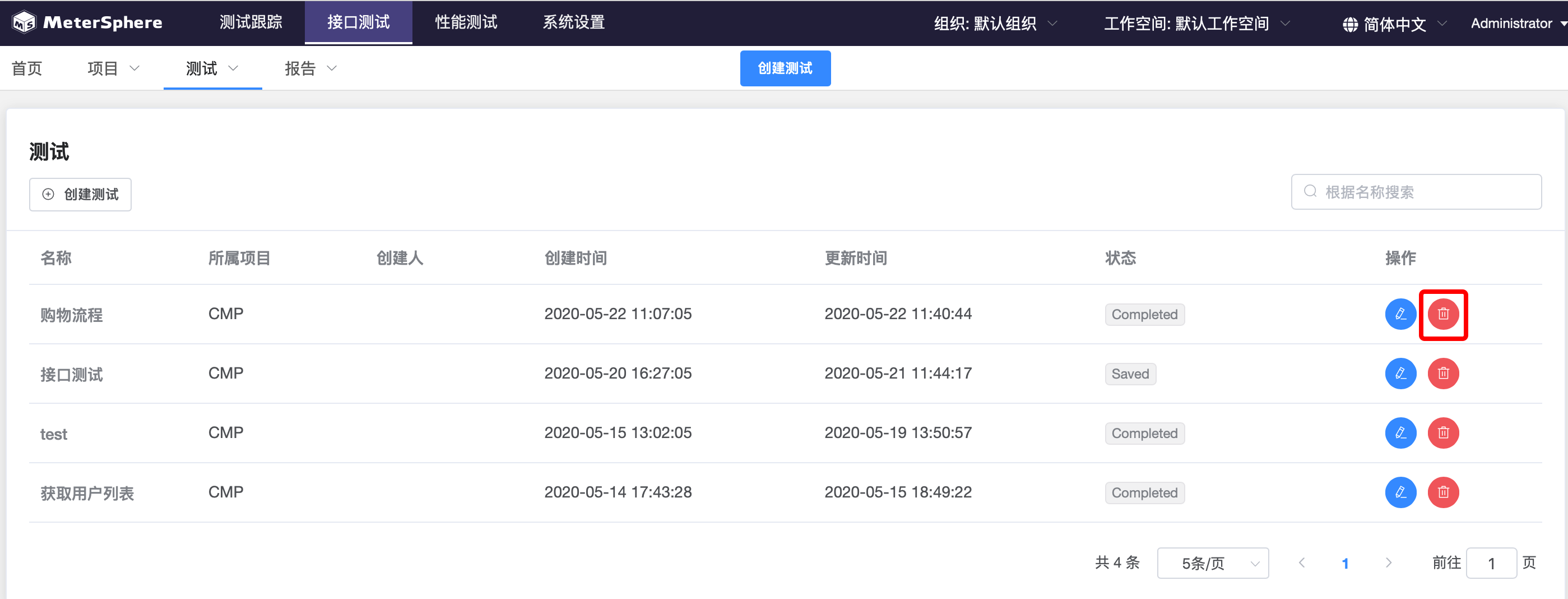Edit the test named 'test'

point(1400,432)
